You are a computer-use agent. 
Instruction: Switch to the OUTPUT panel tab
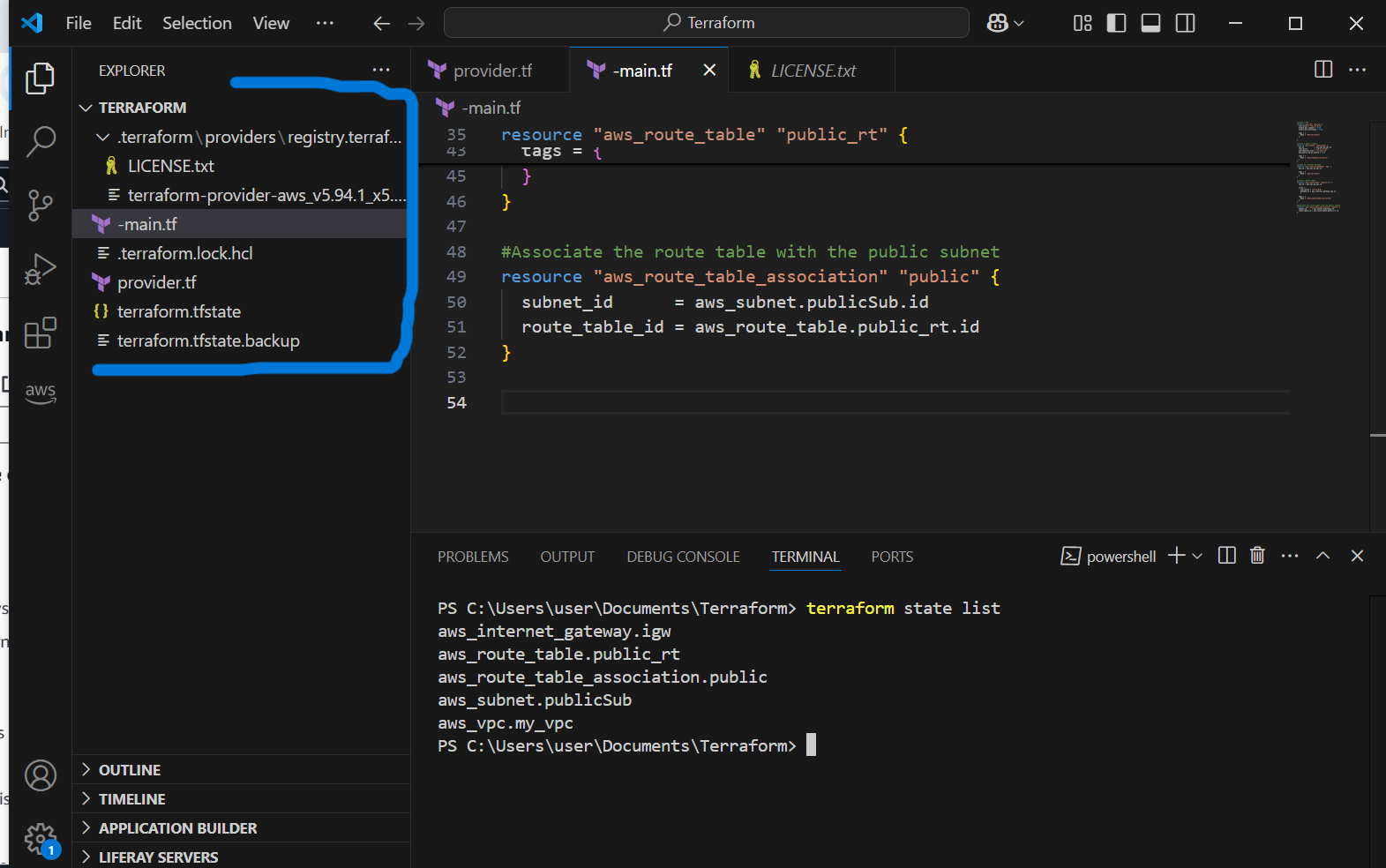tap(567, 557)
